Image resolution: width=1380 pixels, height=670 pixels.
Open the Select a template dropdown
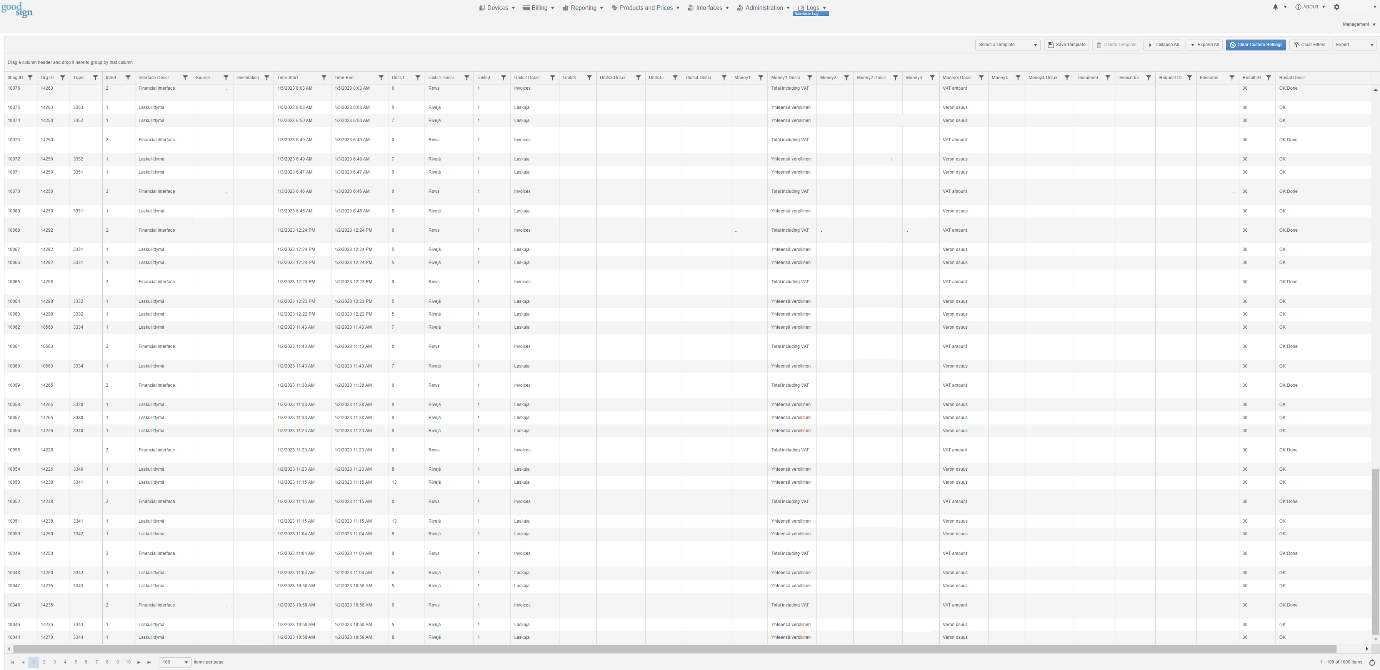1007,44
